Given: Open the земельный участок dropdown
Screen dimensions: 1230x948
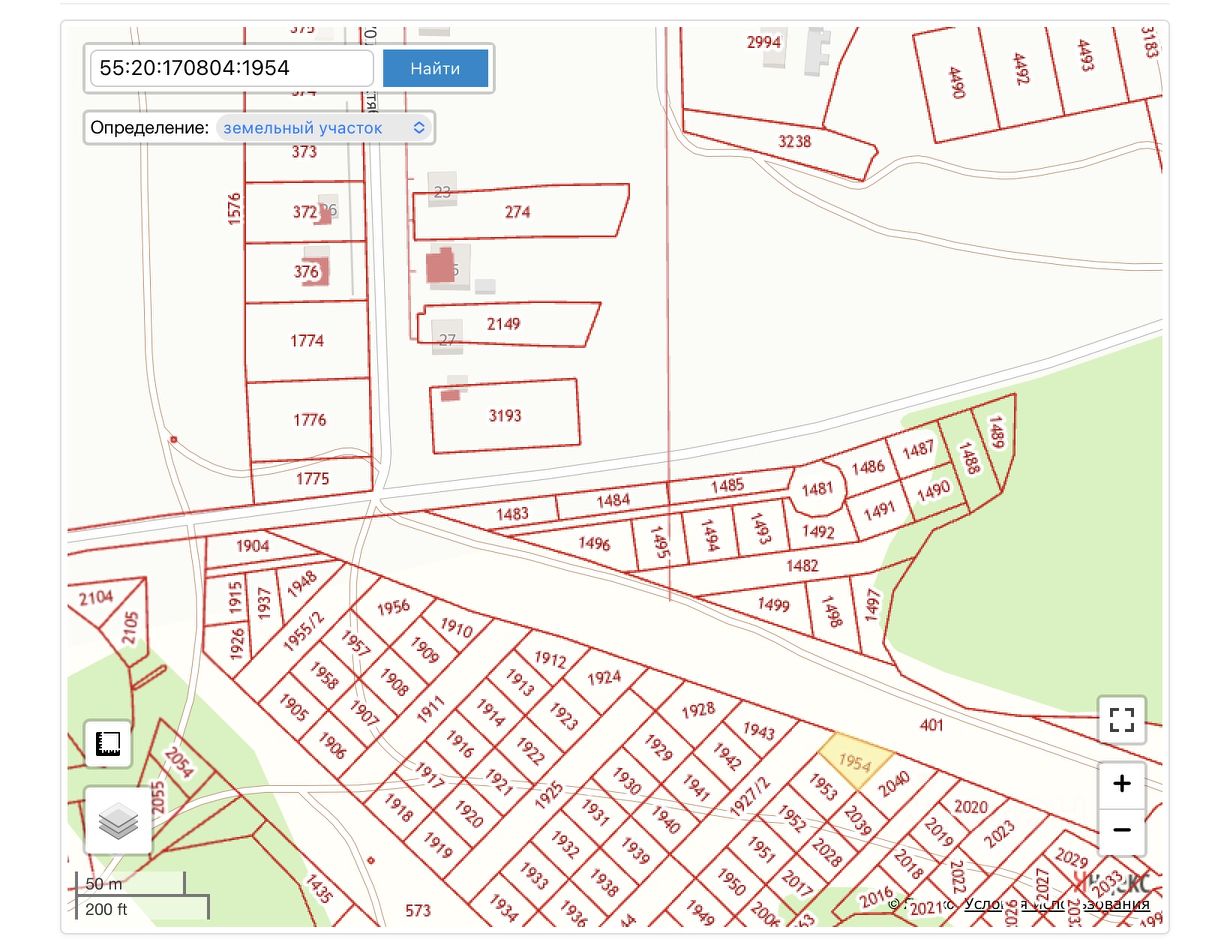Looking at the screenshot, I should click(323, 128).
